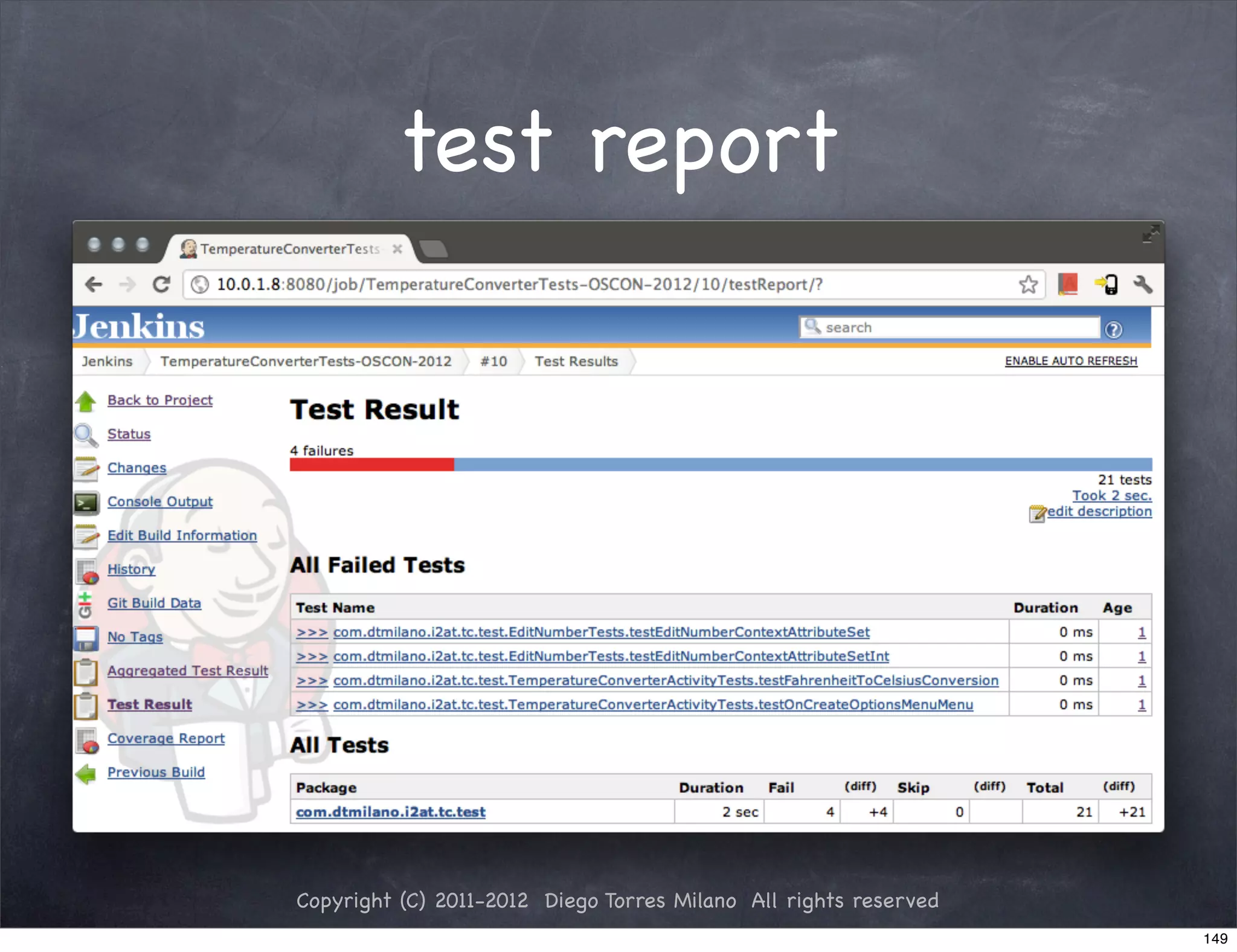The image size is (1237, 952).
Task: Expand testFahrenheitToCelsiusConversion failure details arrows
Action: 312,681
